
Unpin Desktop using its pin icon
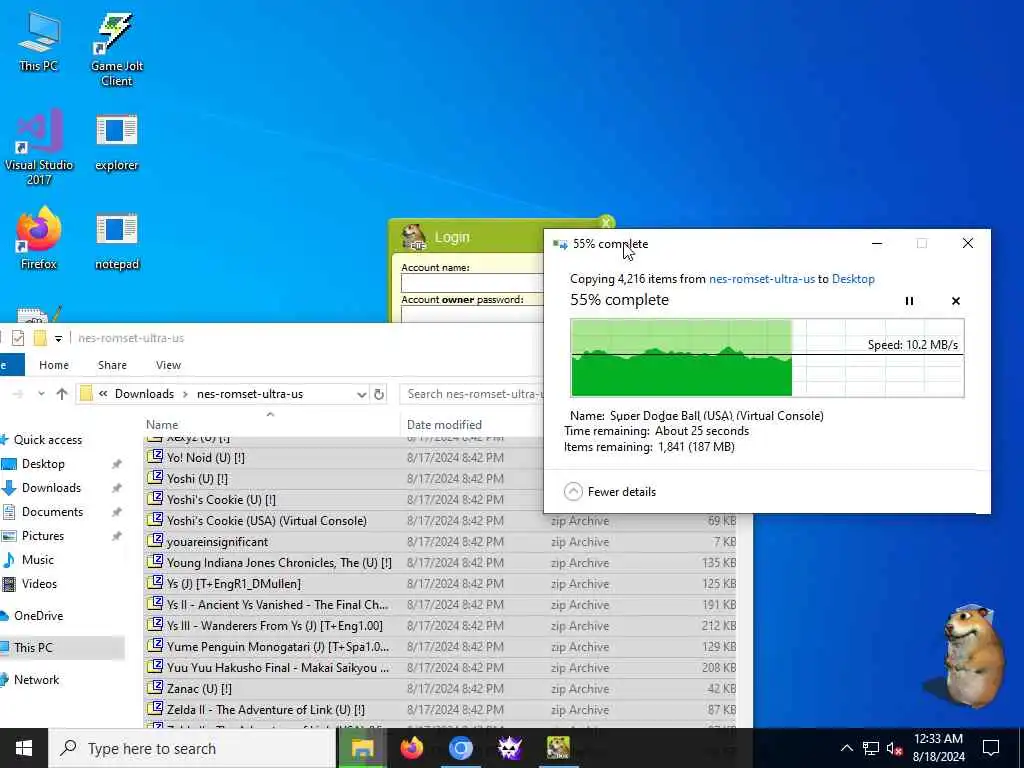[x=116, y=464]
